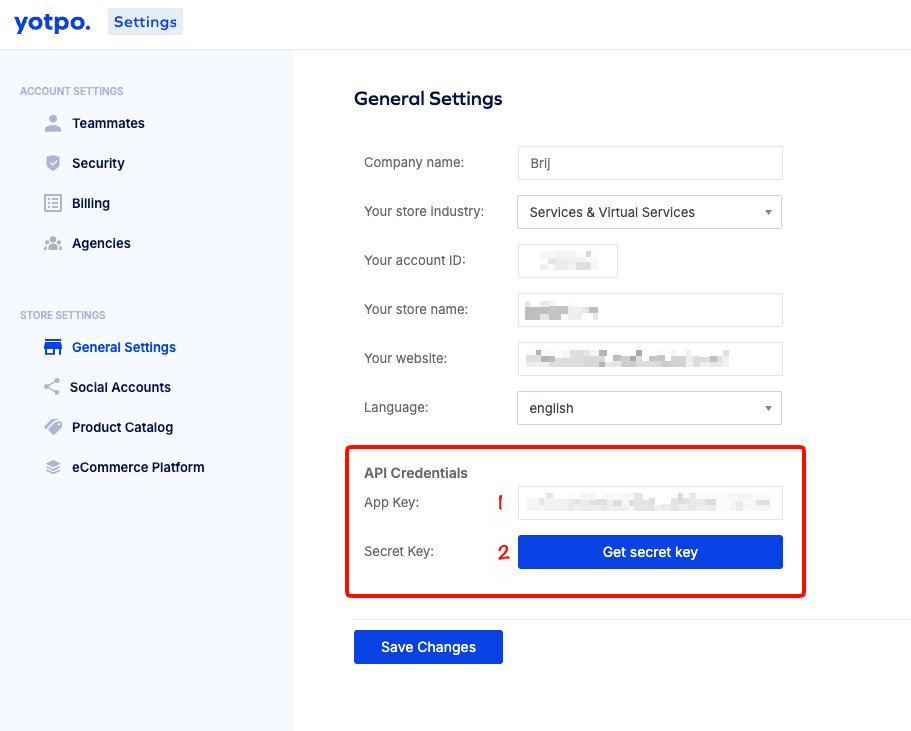This screenshot has width=911, height=731.
Task: Click the 'Your store industry:' label
Action: [x=424, y=212]
